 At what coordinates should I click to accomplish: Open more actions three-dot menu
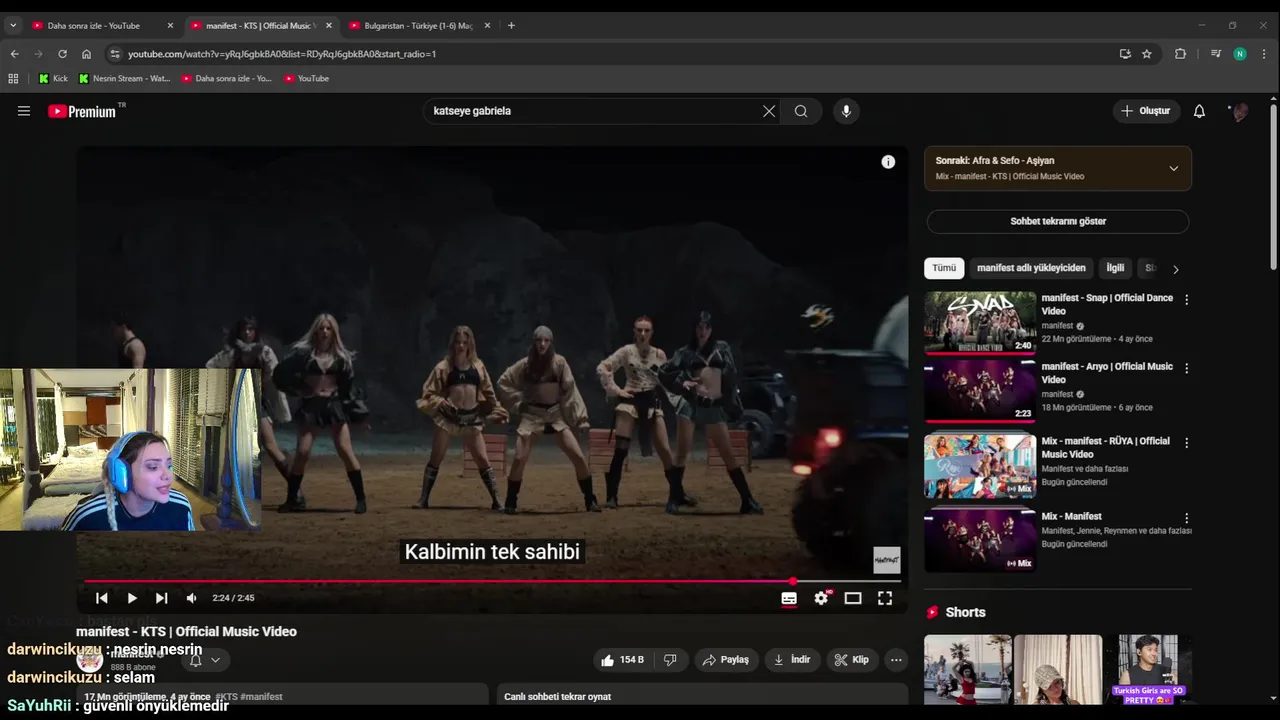[896, 660]
